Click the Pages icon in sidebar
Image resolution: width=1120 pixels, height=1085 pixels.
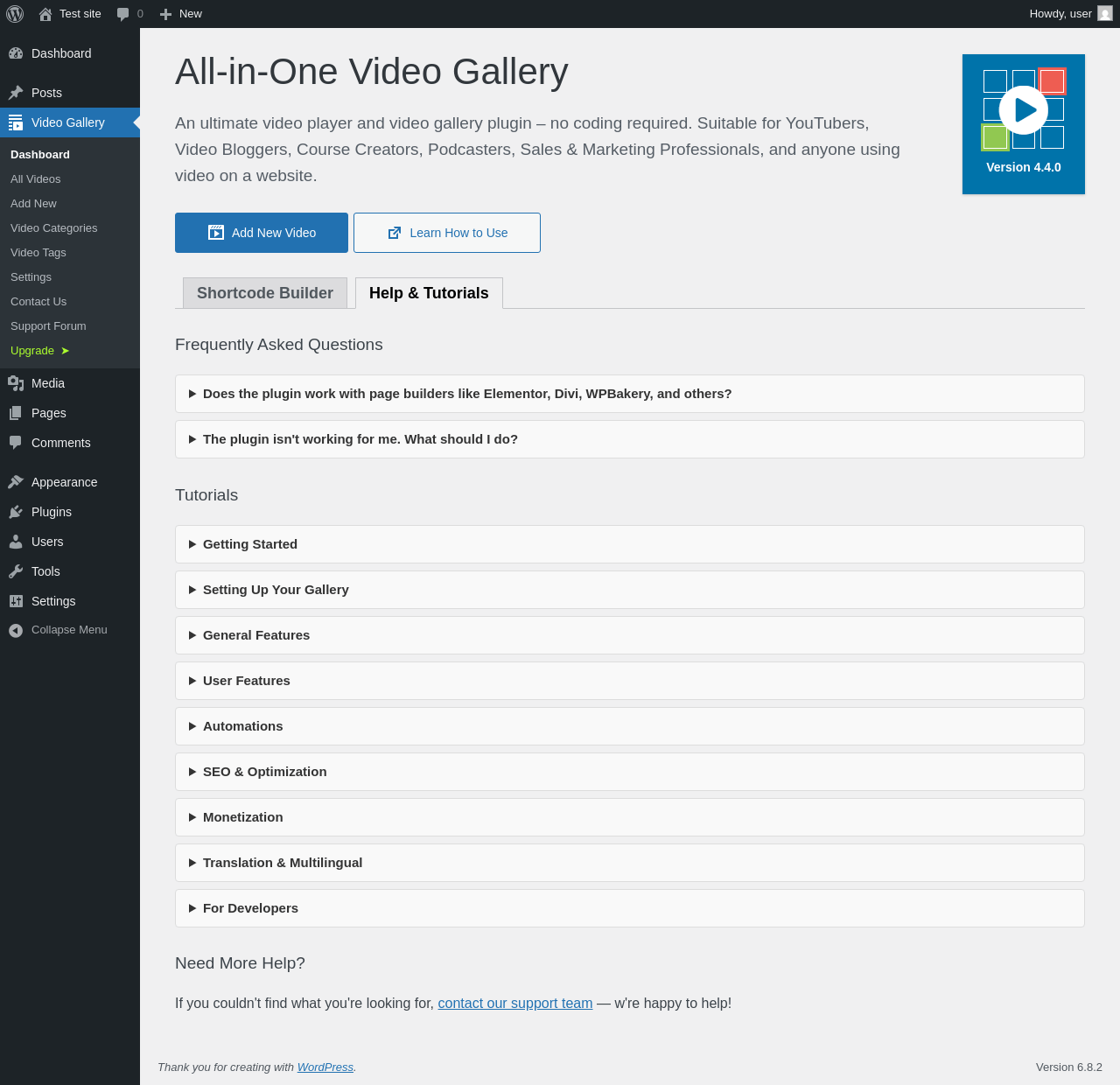point(16,413)
